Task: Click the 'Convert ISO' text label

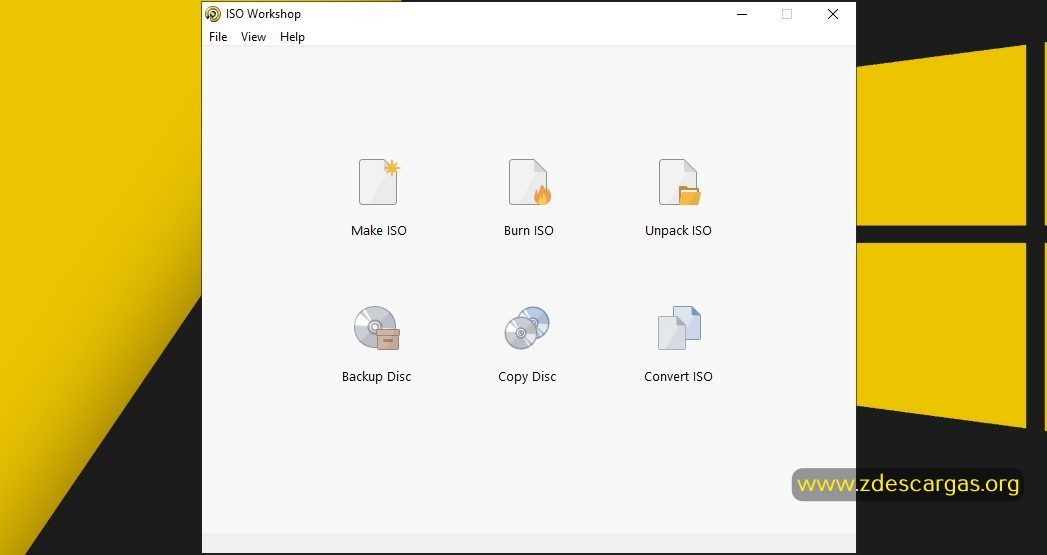Action: (678, 377)
